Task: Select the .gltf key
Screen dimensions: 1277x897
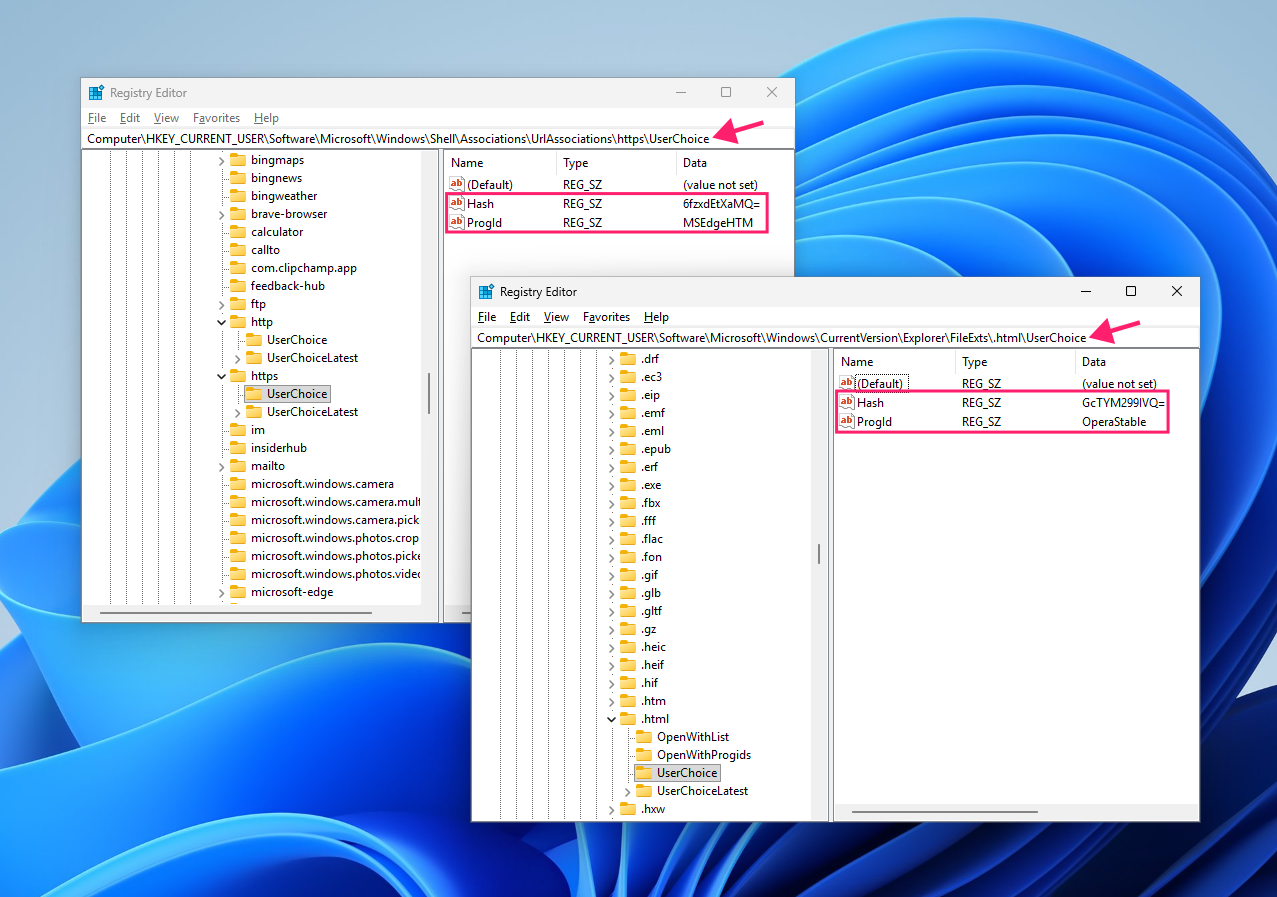Action: pyautogui.click(x=651, y=611)
